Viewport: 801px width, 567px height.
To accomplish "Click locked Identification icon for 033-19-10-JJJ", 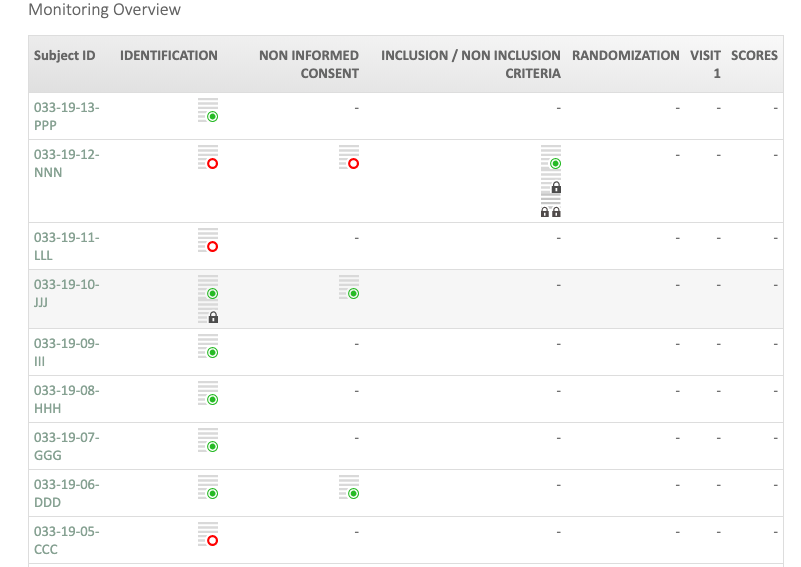I will pos(208,312).
